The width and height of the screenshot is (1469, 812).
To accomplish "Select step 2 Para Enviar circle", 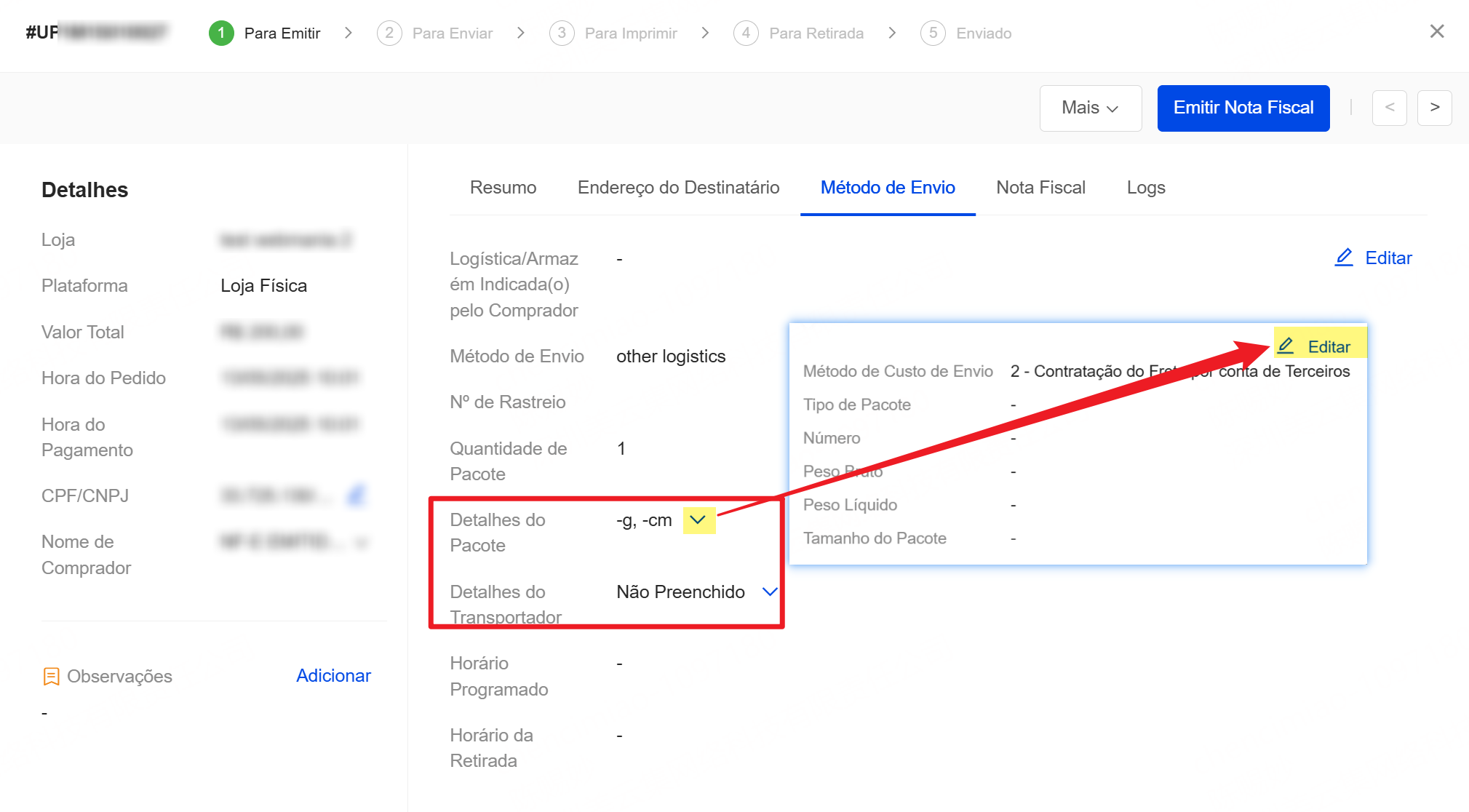I will 389,33.
